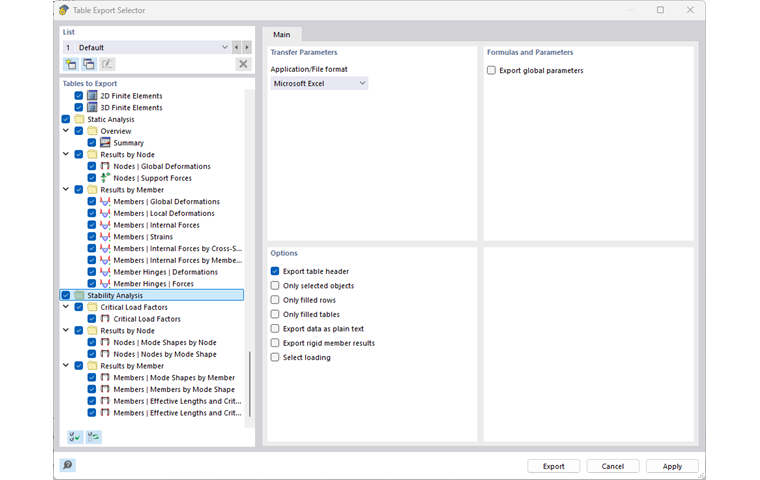Click the Nodes Mode Shapes by Node icon
The image size is (760, 480).
[x=105, y=342]
